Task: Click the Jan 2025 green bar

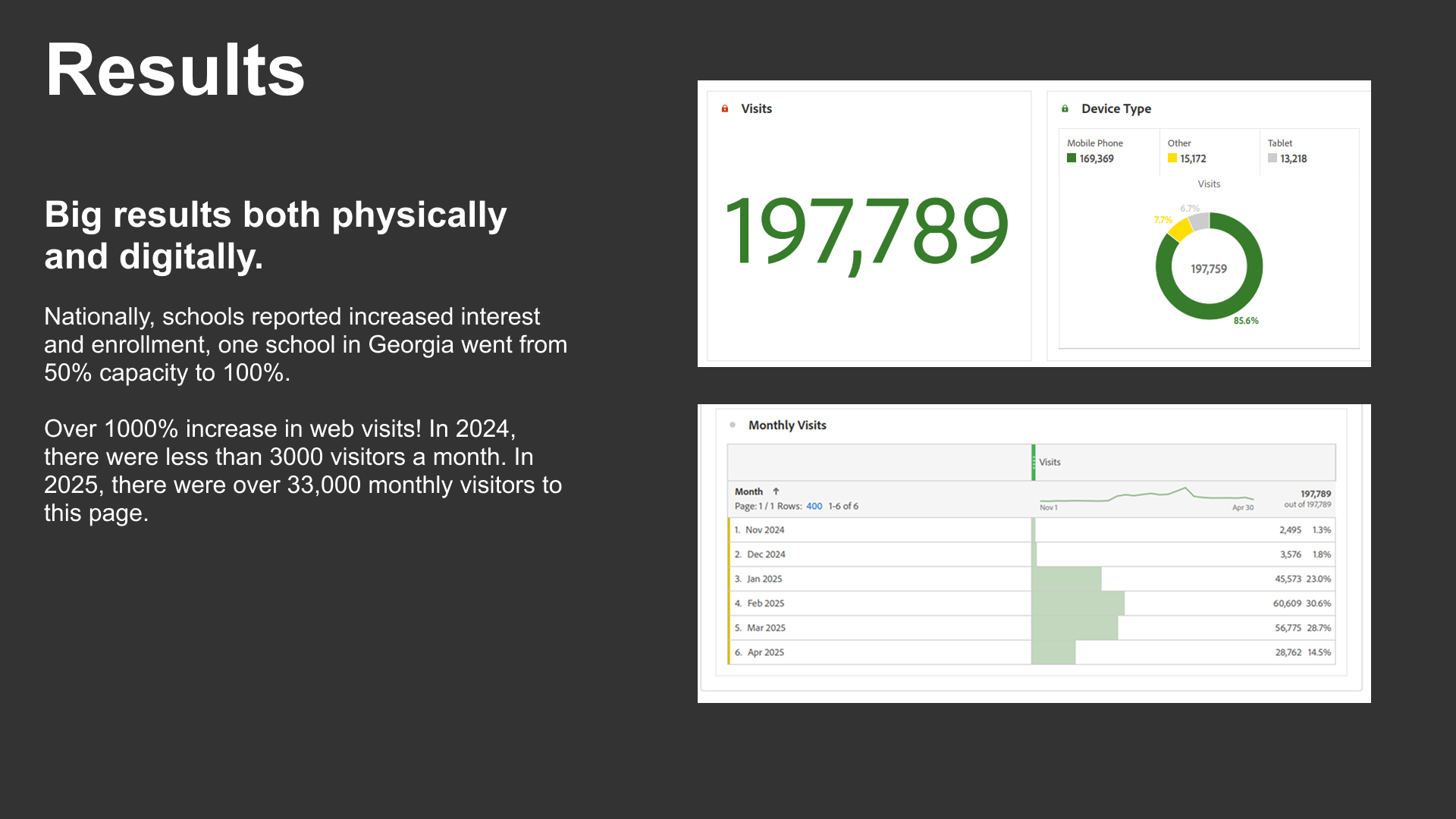Action: click(x=1066, y=579)
